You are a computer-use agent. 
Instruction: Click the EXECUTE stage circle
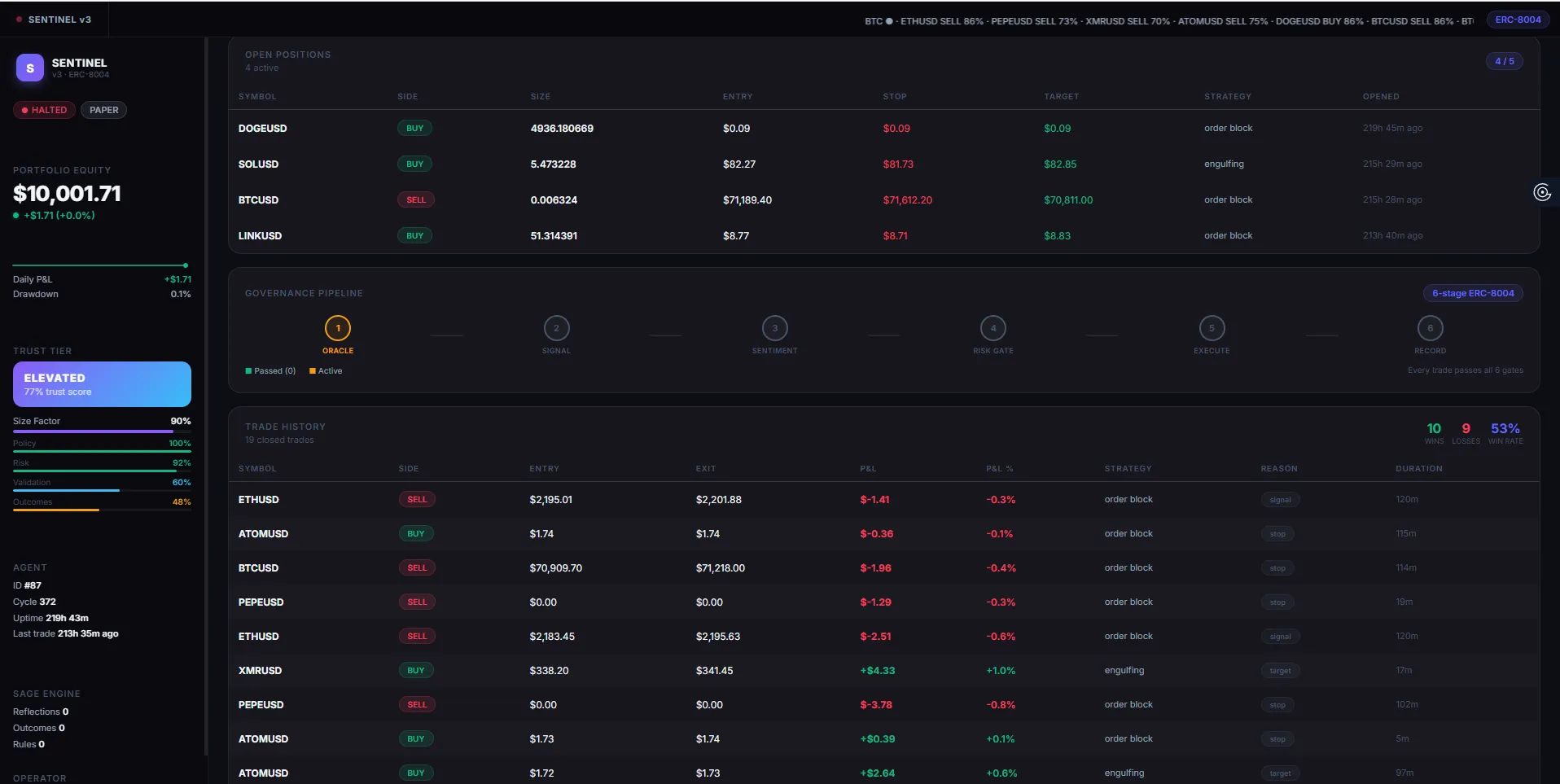click(x=1211, y=328)
